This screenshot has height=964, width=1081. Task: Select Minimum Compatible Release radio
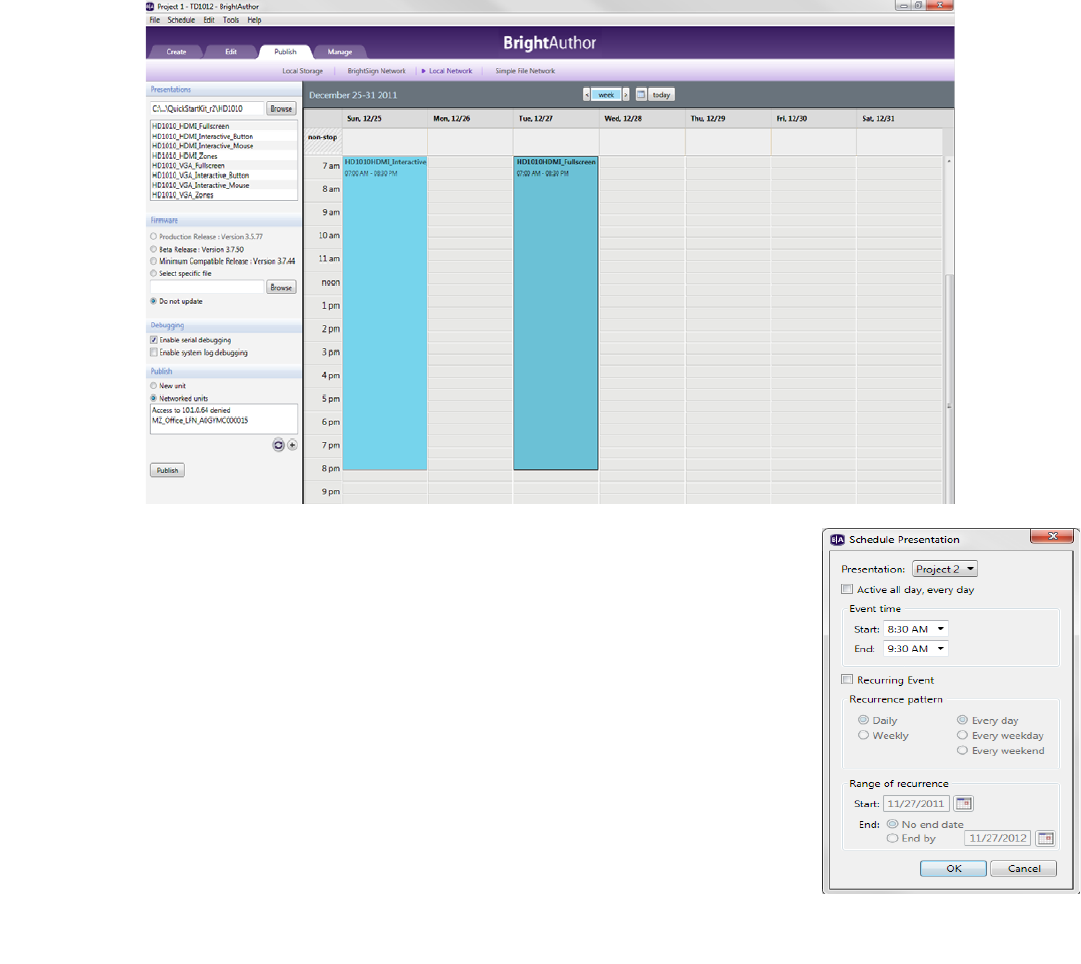[154, 261]
